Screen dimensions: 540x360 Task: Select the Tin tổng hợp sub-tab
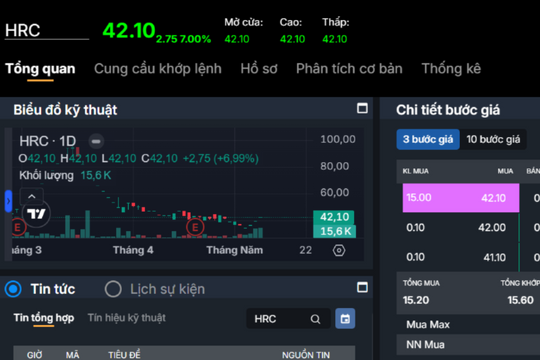click(x=44, y=318)
